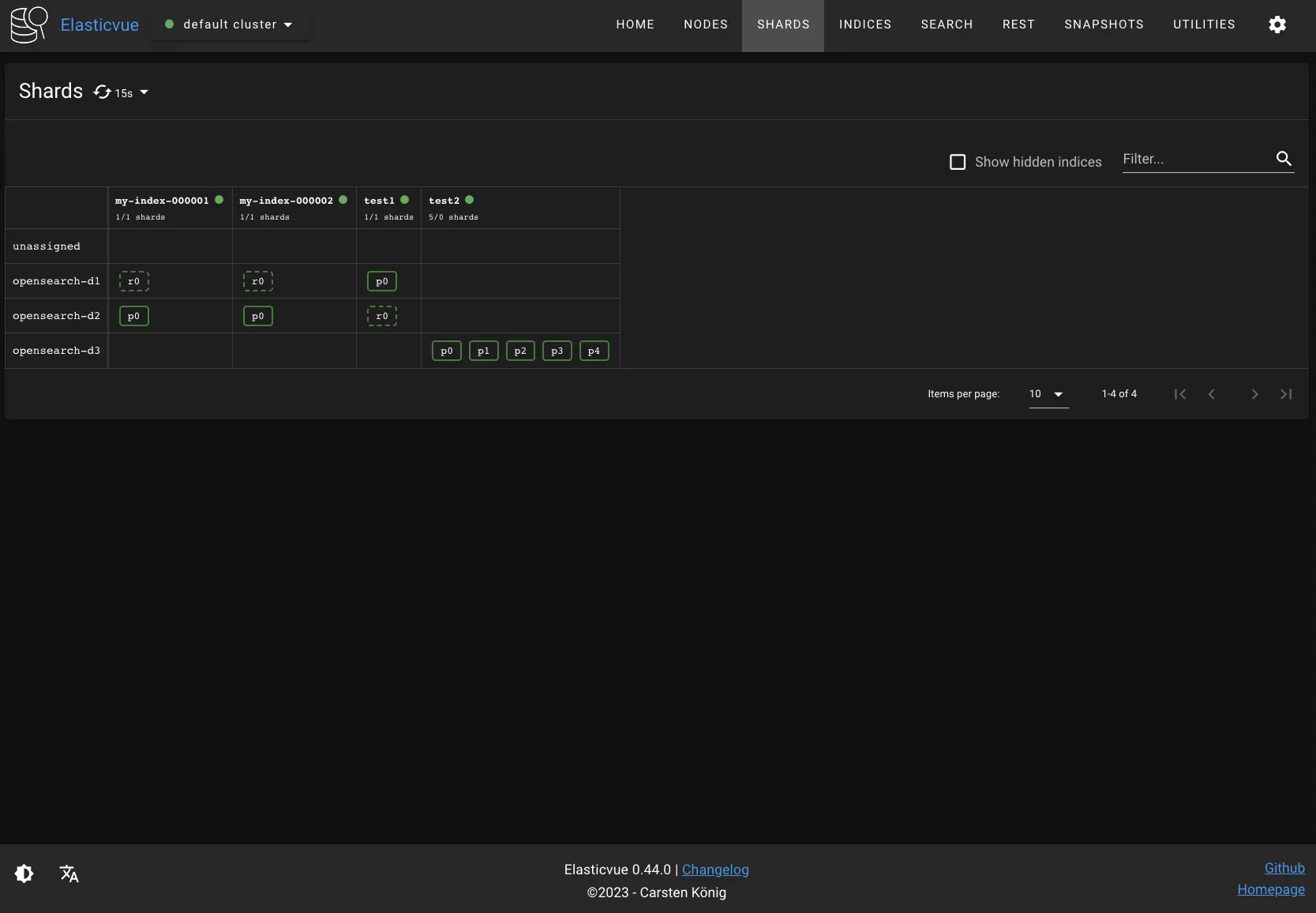Viewport: 1316px width, 913px height.
Task: Open the Github link in footer
Action: (x=1284, y=868)
